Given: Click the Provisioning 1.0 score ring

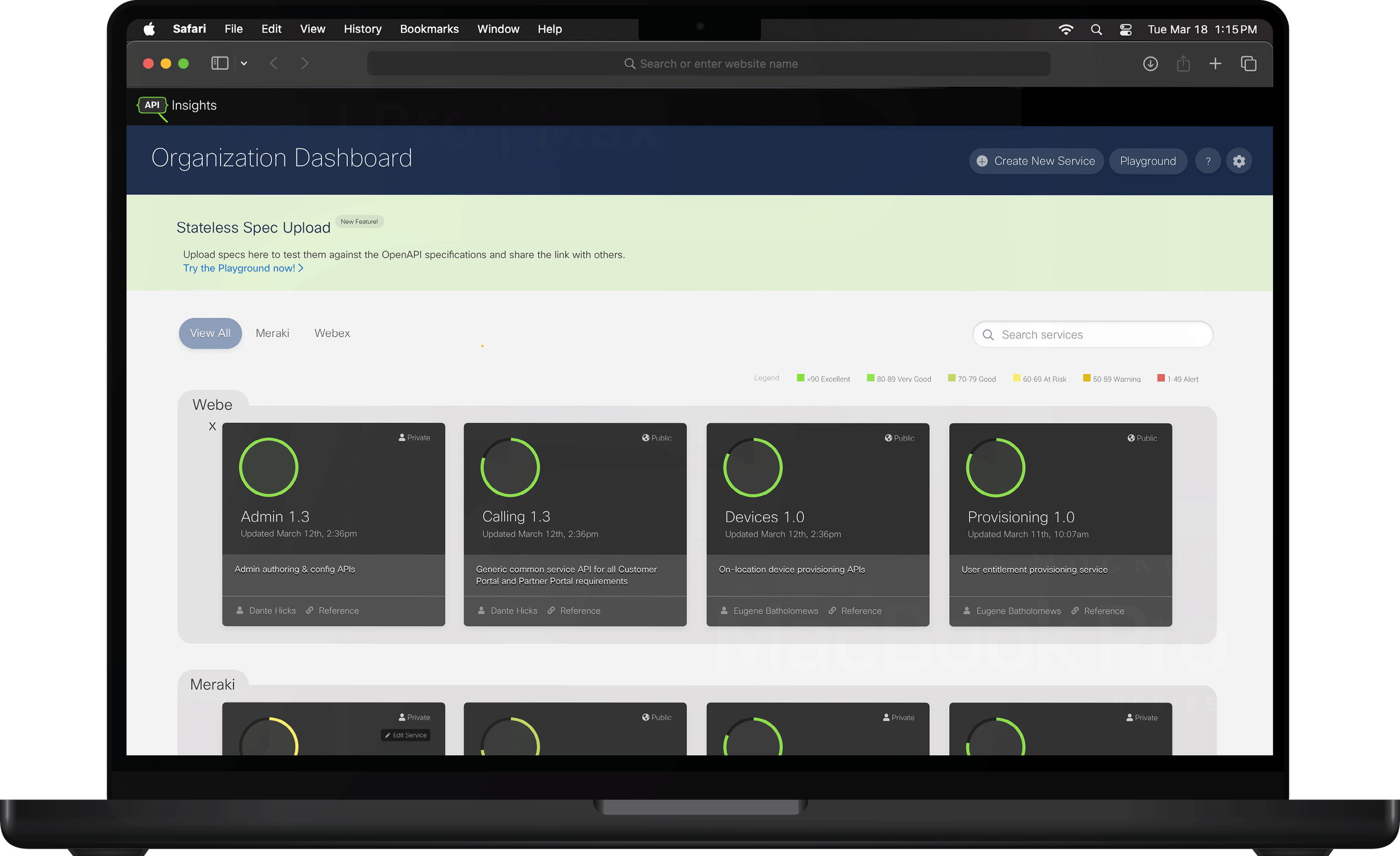Looking at the screenshot, I should 996,467.
